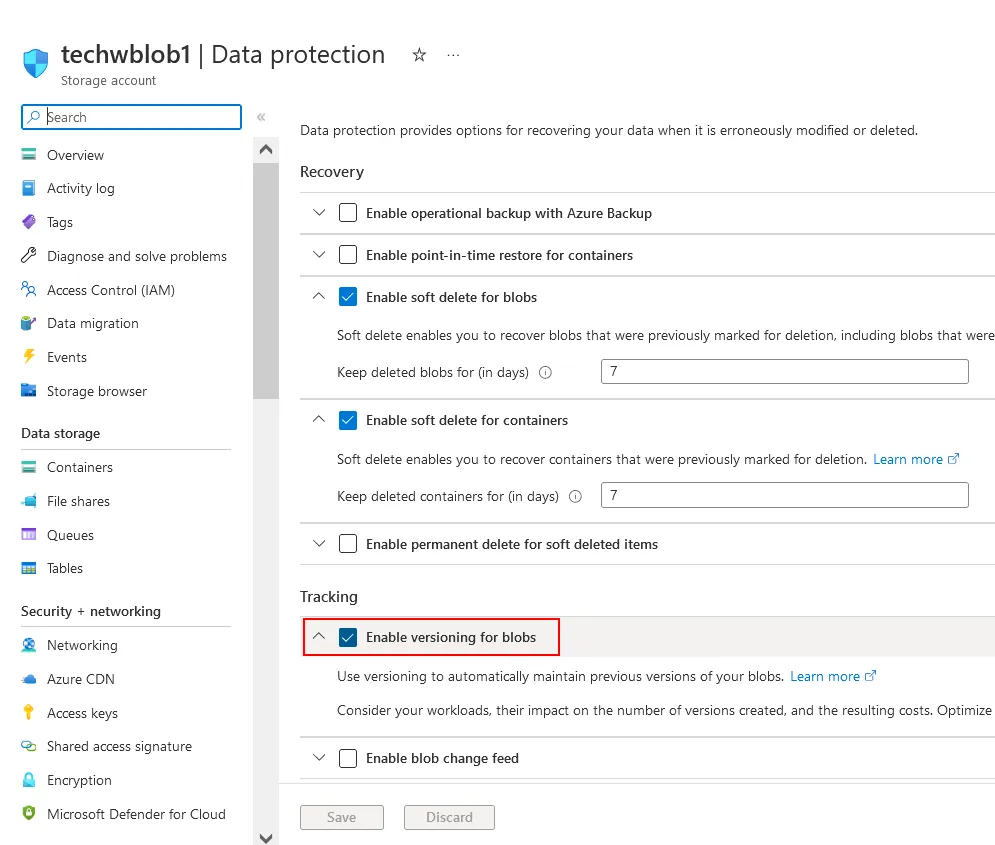
Task: Open Containers in the sidebar menu
Action: (79, 467)
